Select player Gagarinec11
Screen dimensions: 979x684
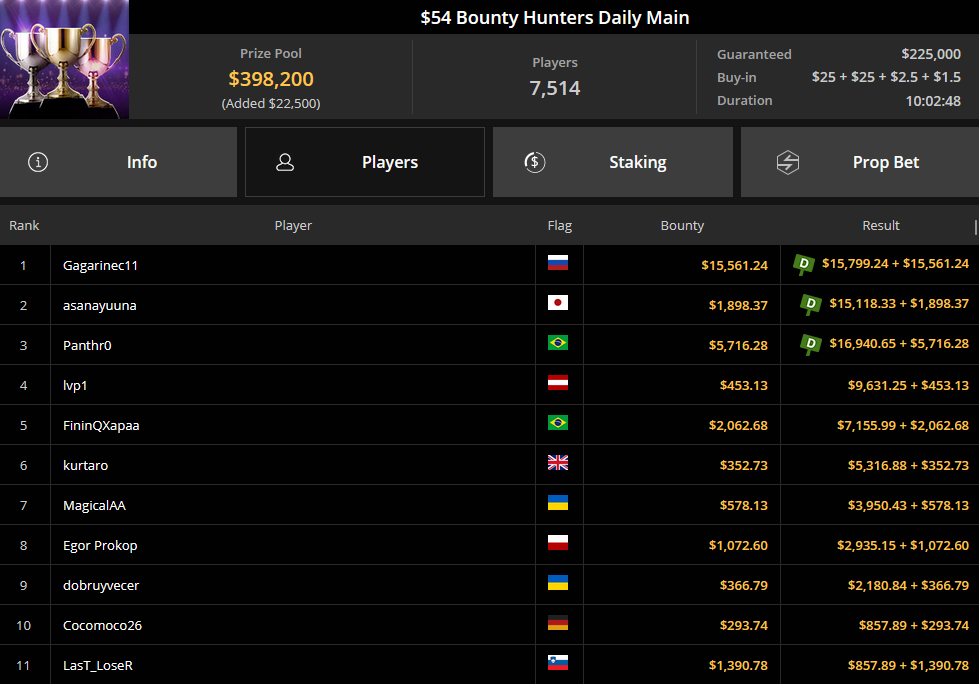click(x=101, y=265)
